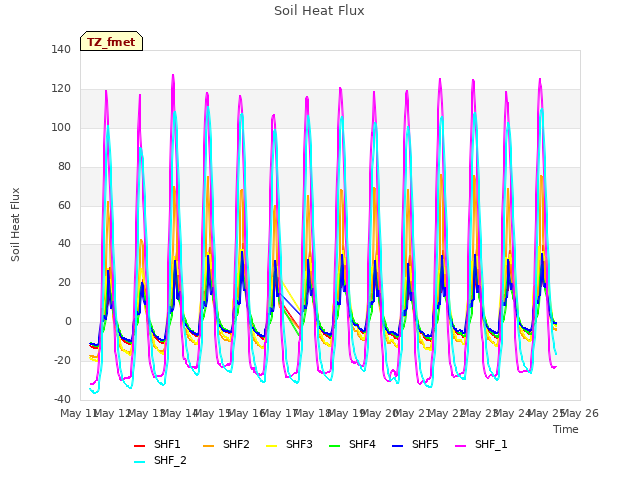
Task: Click the SHF2 orange legend swatch
Action: coord(209,446)
